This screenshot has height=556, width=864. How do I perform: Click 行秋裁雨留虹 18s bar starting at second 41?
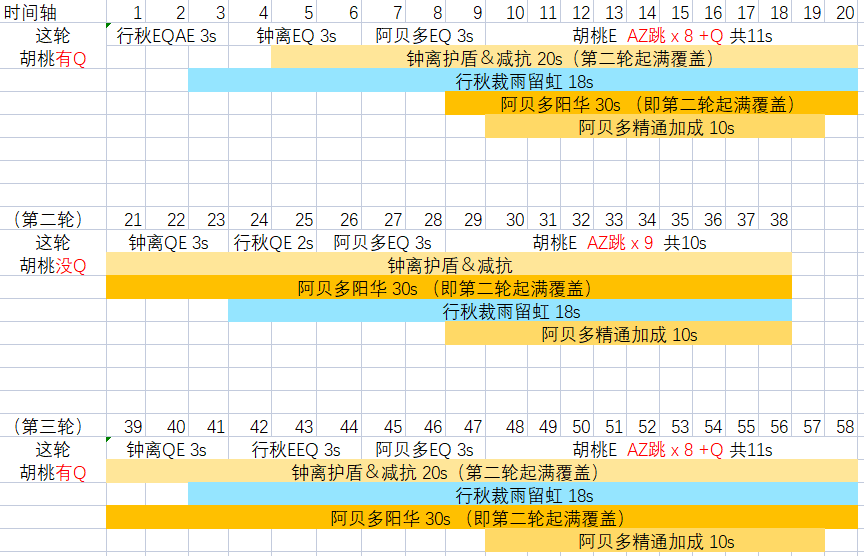click(x=523, y=494)
